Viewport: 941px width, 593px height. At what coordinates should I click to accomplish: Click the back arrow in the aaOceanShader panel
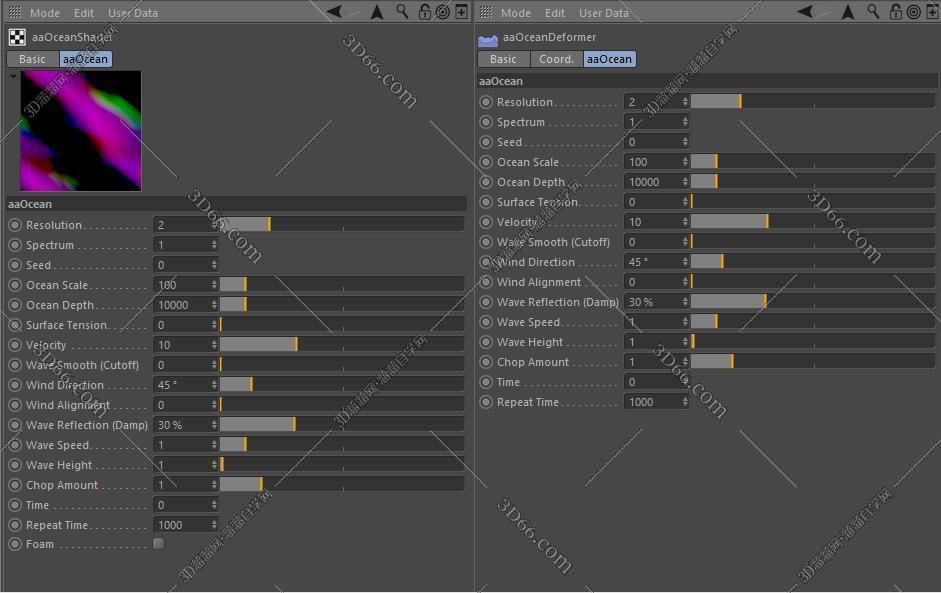(334, 12)
